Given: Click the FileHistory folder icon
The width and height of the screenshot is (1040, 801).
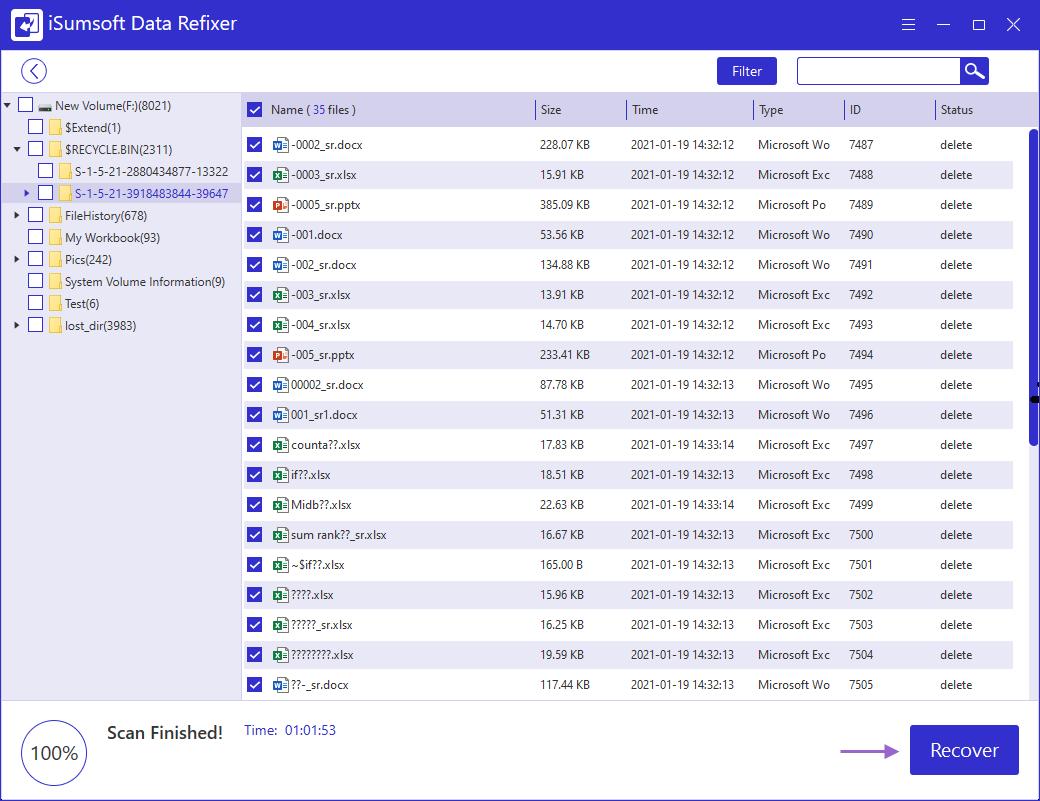Looking at the screenshot, I should tap(55, 215).
